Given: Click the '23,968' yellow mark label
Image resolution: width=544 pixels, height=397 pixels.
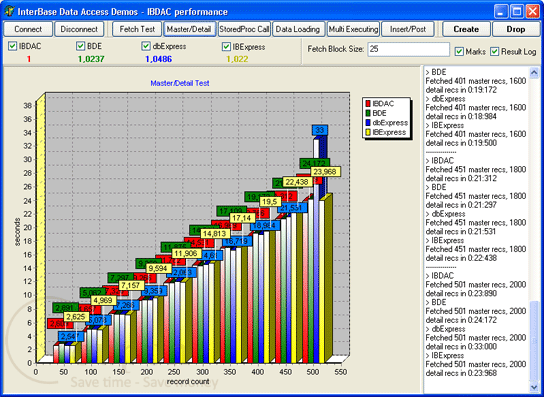Looking at the screenshot, I should (x=325, y=171).
